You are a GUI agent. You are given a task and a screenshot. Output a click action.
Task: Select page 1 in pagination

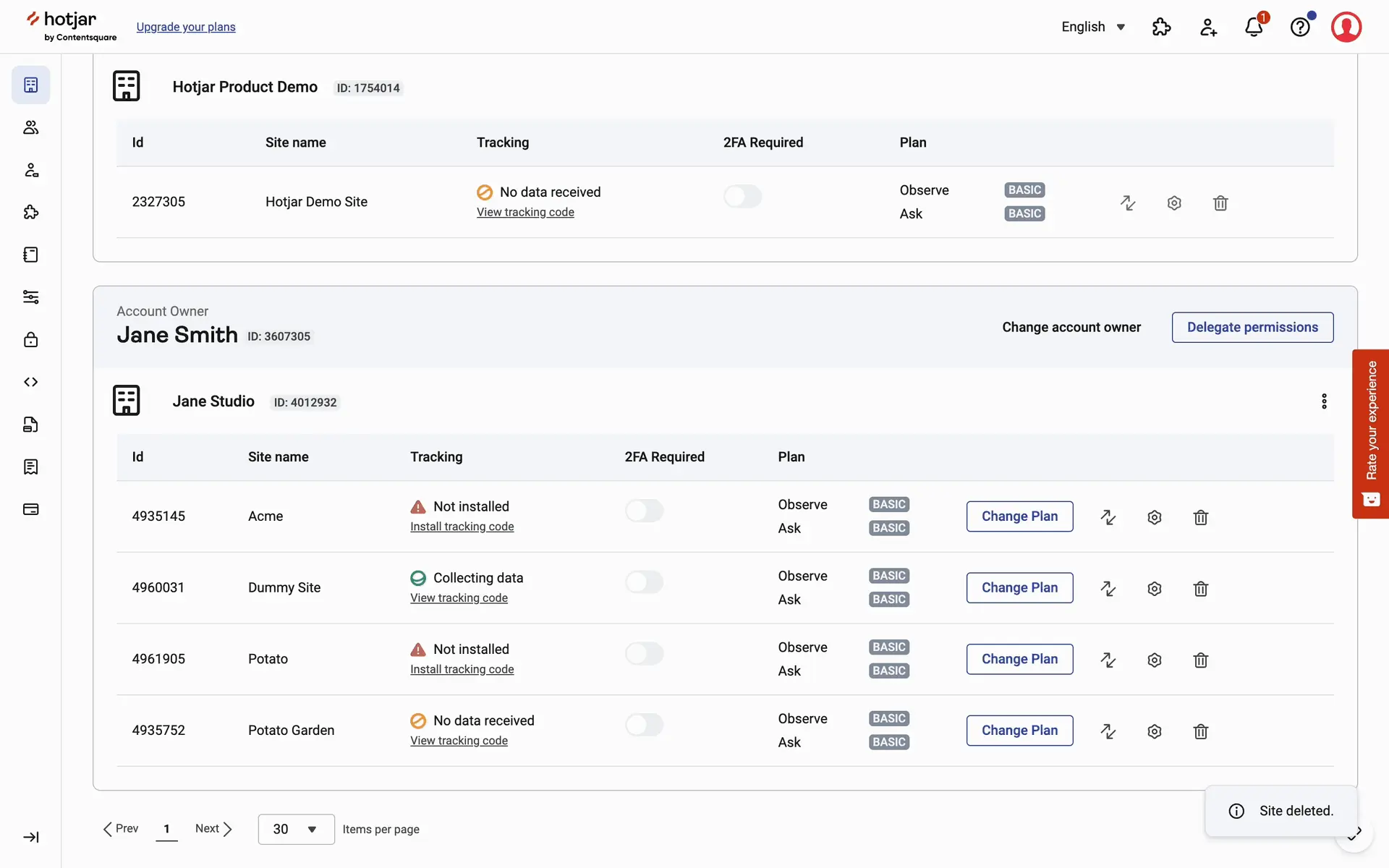[166, 829]
